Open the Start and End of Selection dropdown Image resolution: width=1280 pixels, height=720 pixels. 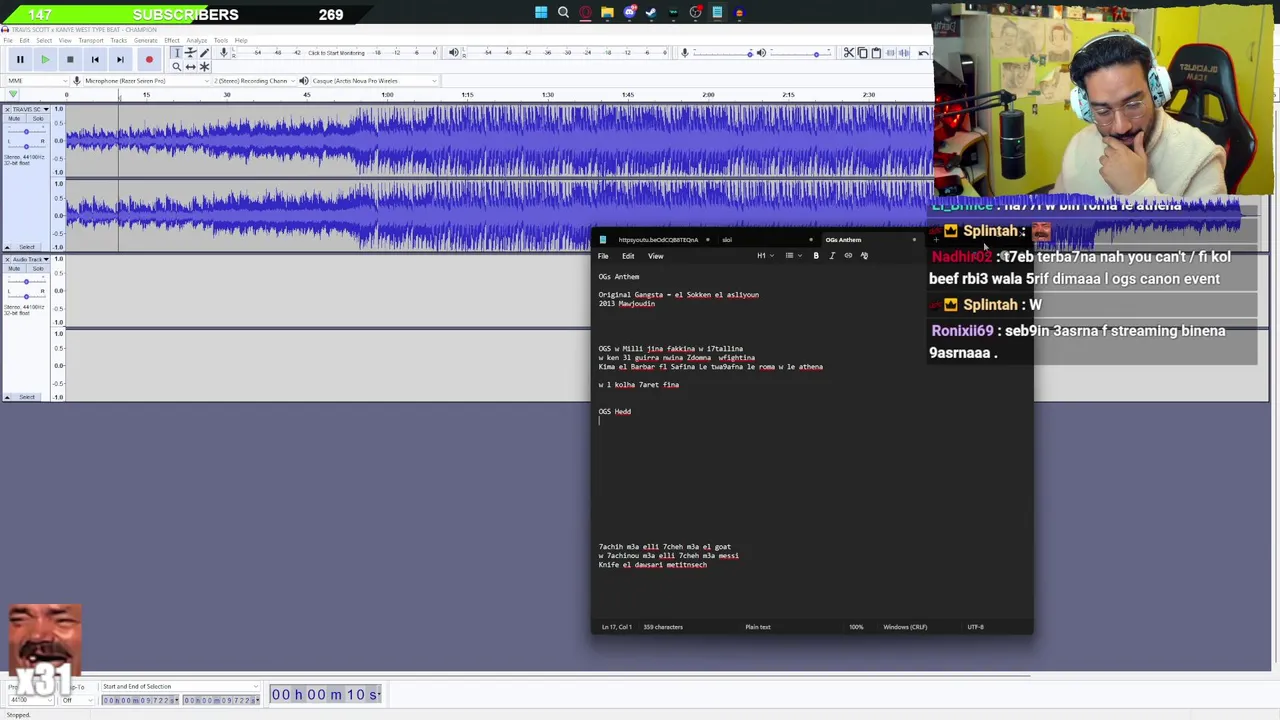[180, 687]
